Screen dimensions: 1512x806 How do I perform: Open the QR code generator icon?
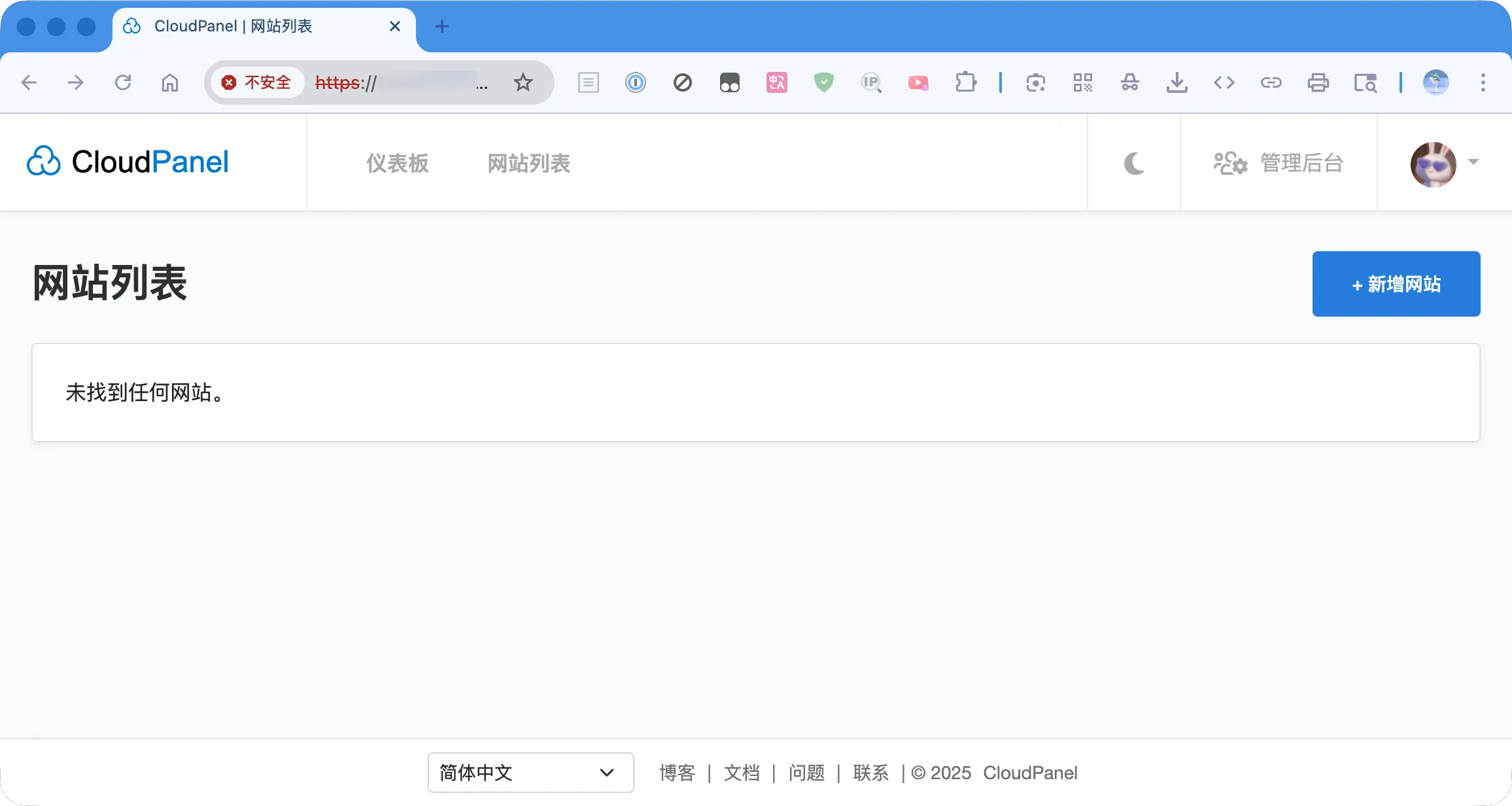1082,82
